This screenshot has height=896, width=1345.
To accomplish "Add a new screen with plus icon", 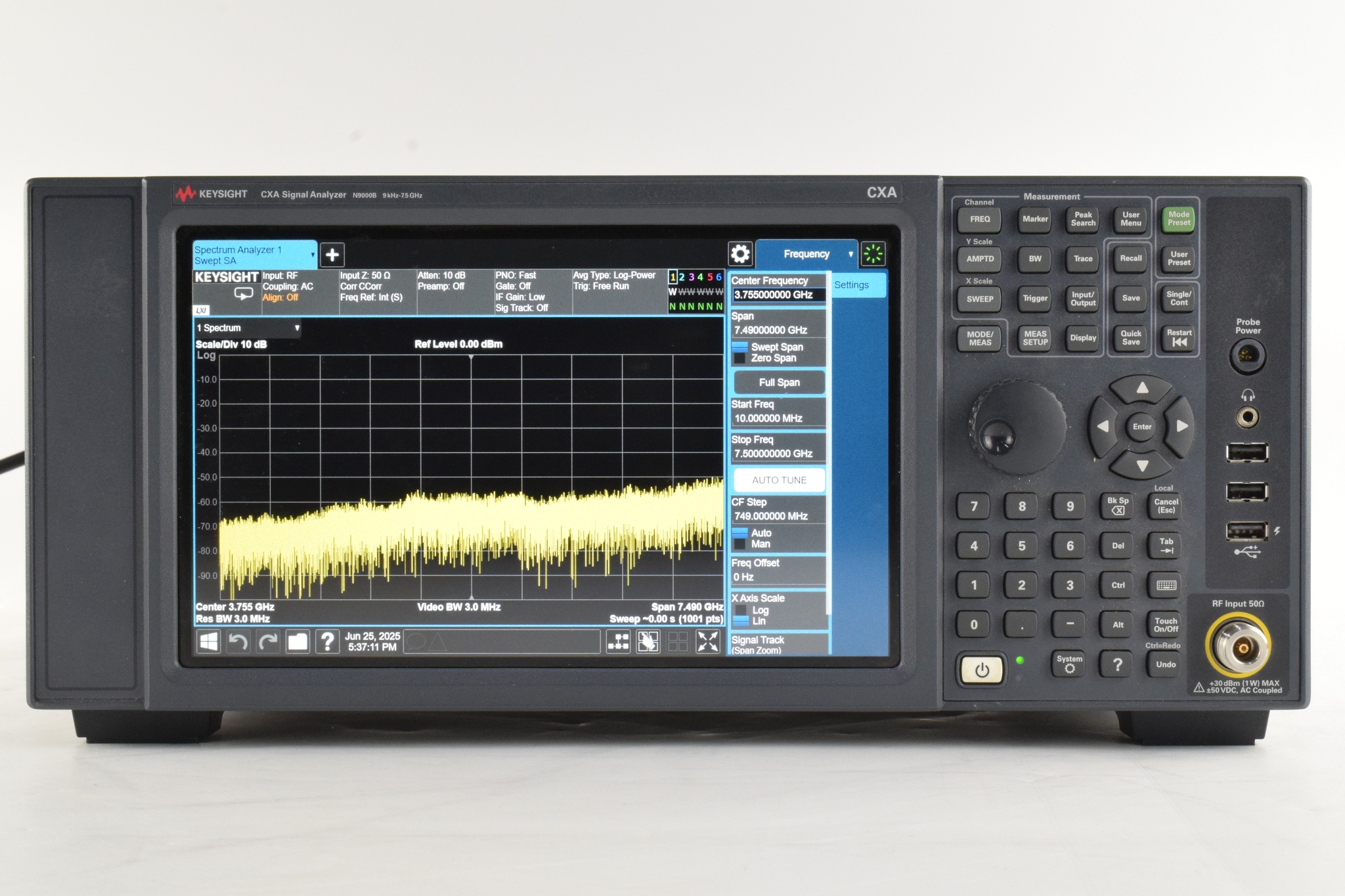I will pyautogui.click(x=332, y=255).
